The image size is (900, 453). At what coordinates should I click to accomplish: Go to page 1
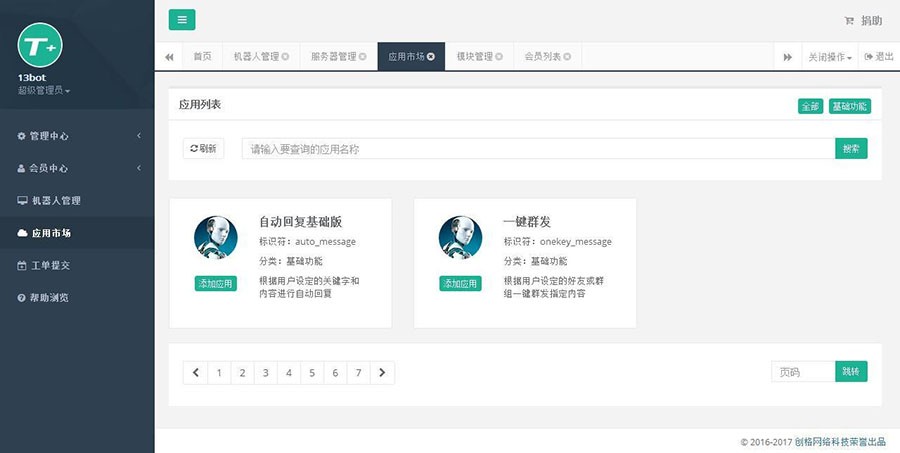(219, 373)
